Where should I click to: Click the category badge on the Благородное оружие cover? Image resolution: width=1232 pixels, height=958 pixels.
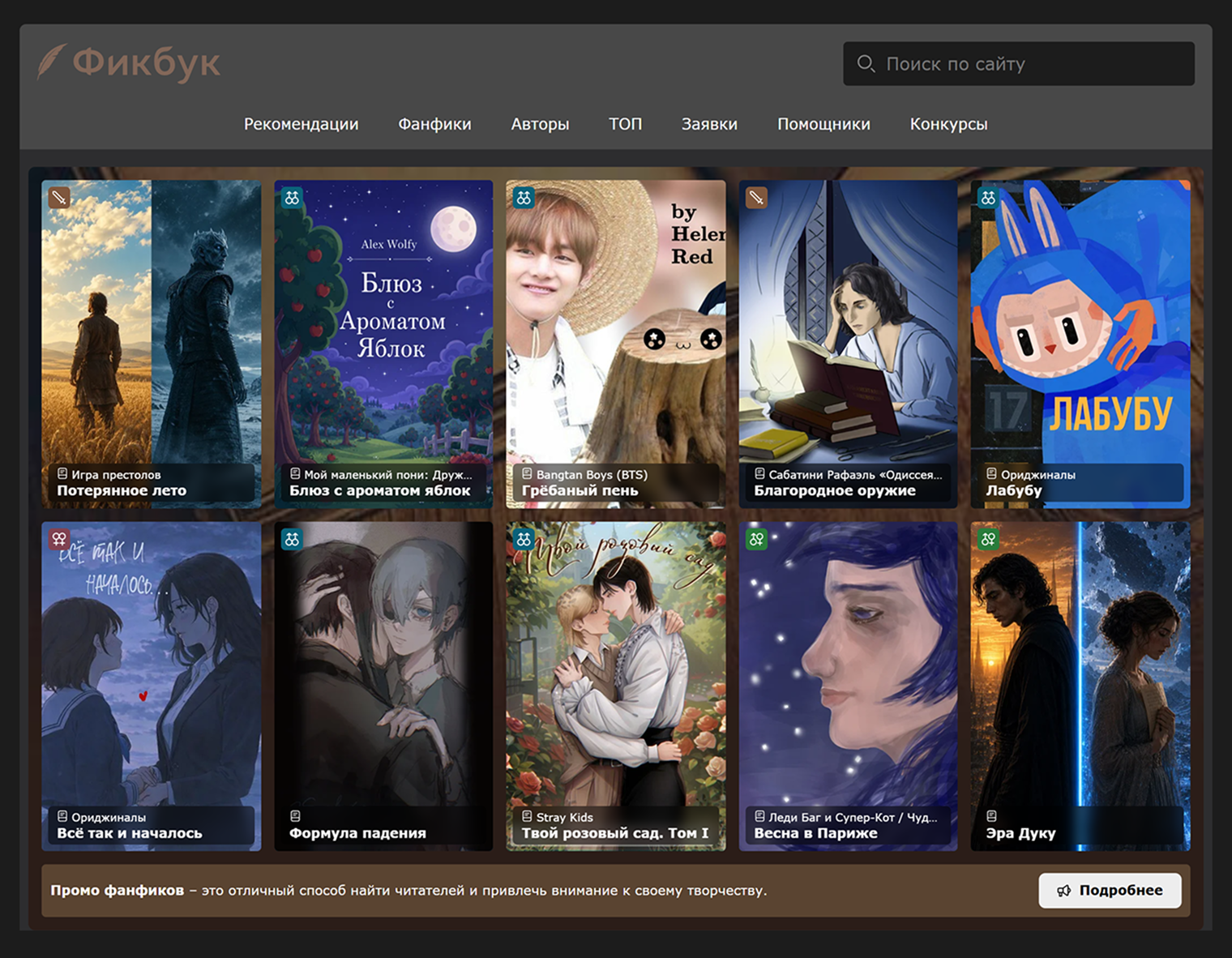coord(756,198)
